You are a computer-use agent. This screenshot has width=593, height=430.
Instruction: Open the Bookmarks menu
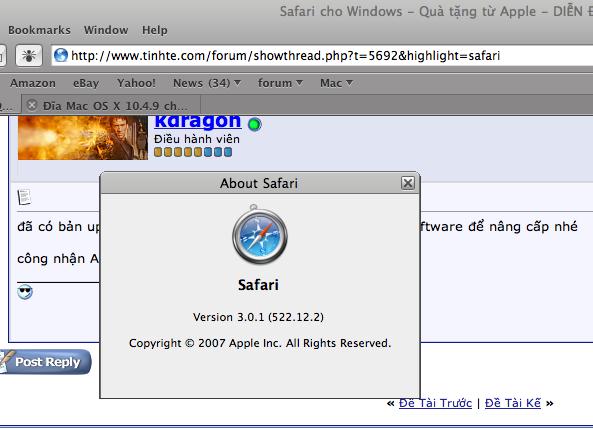click(39, 30)
